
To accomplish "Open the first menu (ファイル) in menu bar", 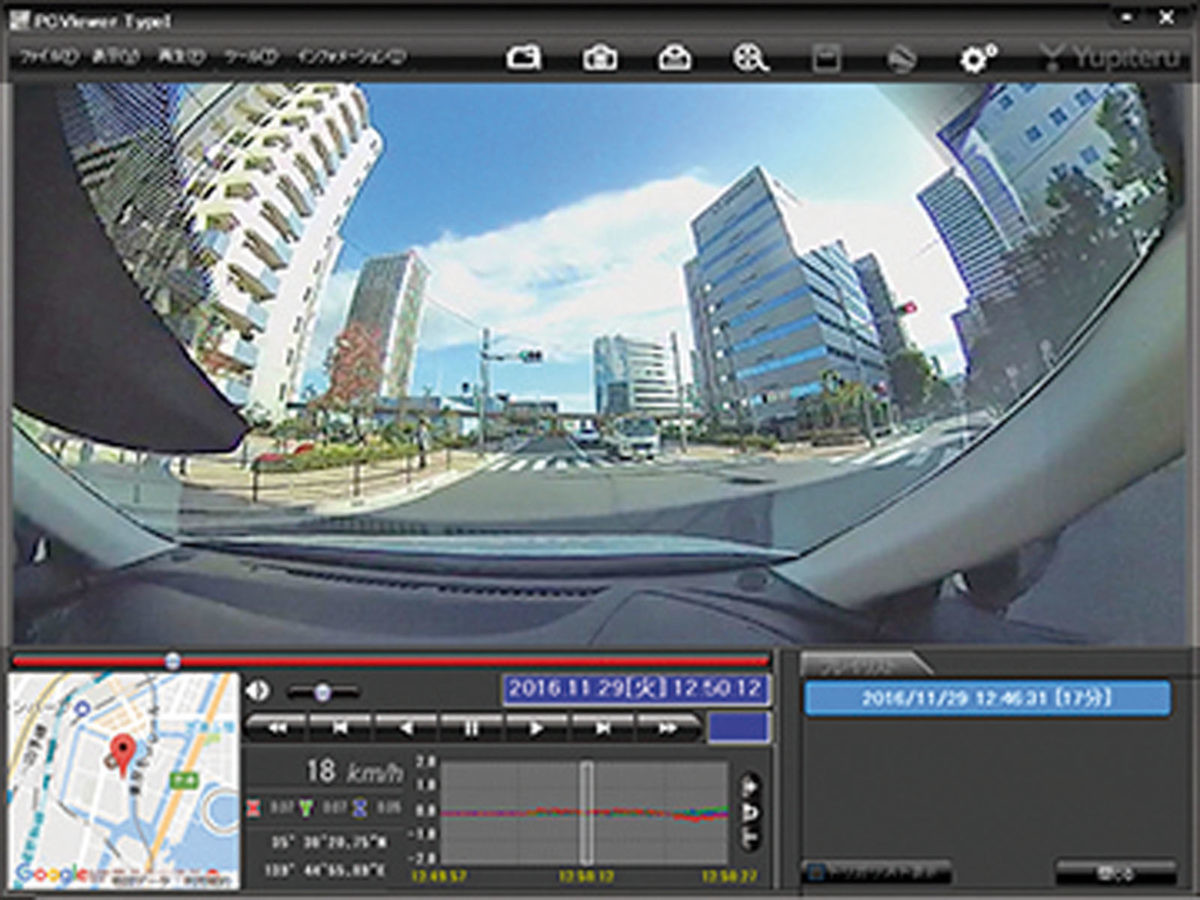I will (x=46, y=57).
